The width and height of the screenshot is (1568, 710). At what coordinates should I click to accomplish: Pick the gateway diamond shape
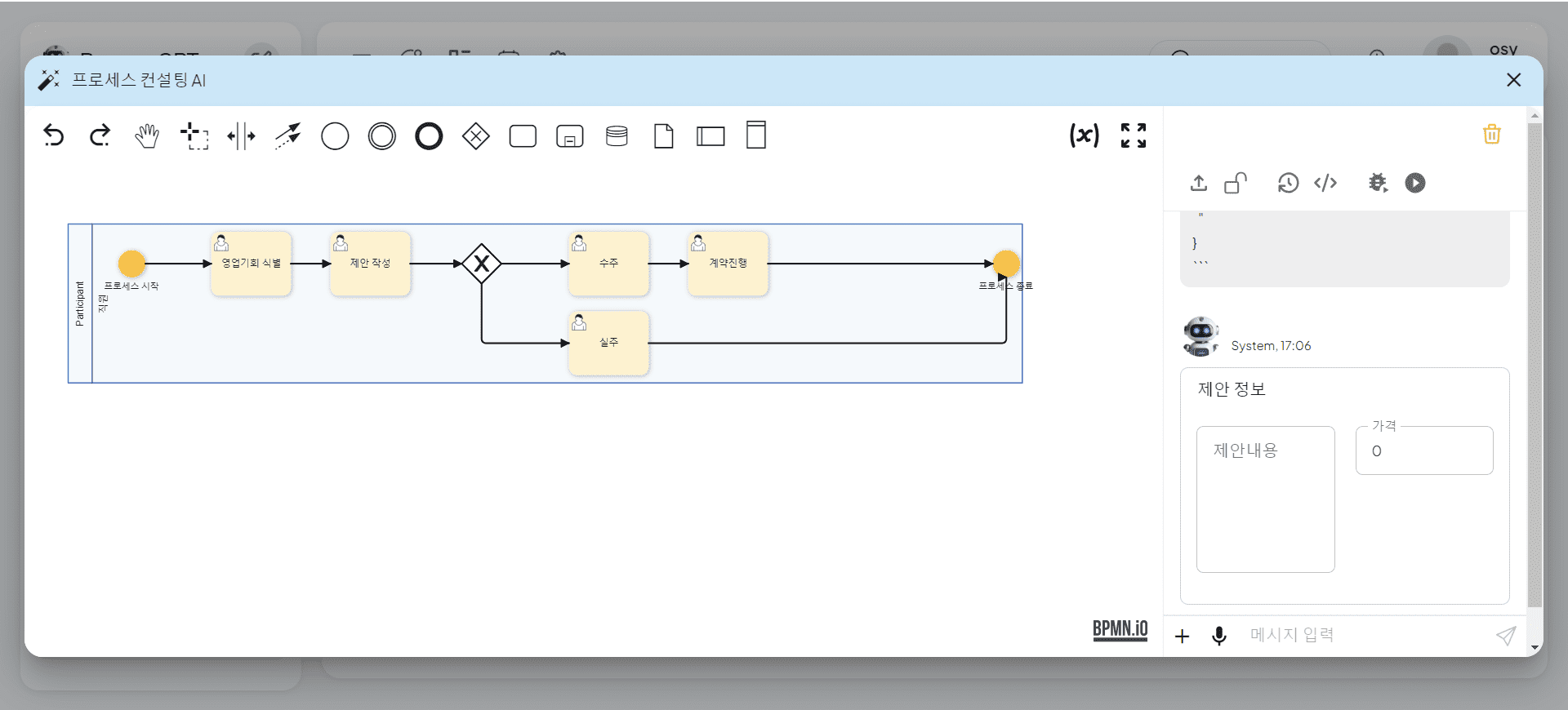[475, 135]
